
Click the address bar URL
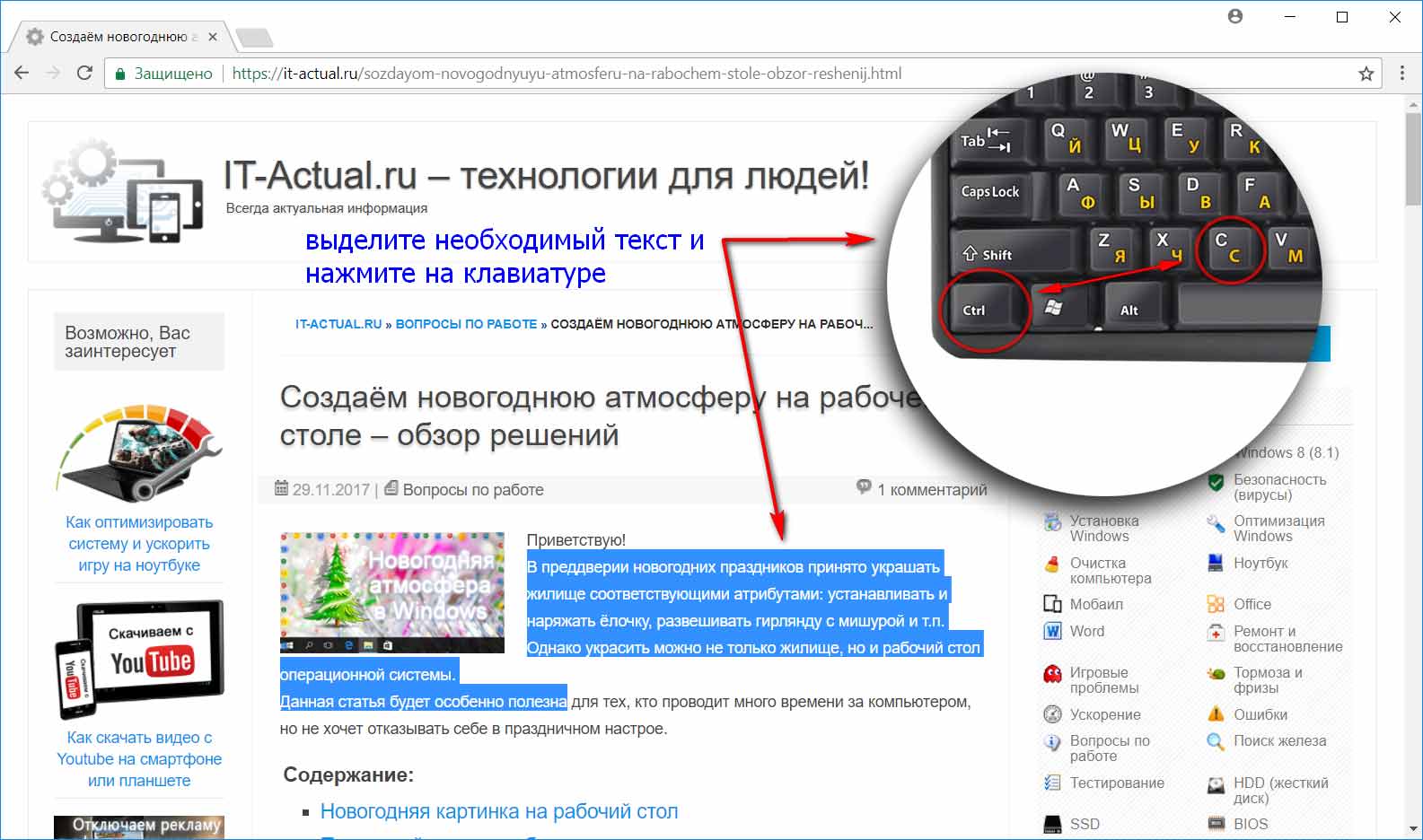(566, 74)
